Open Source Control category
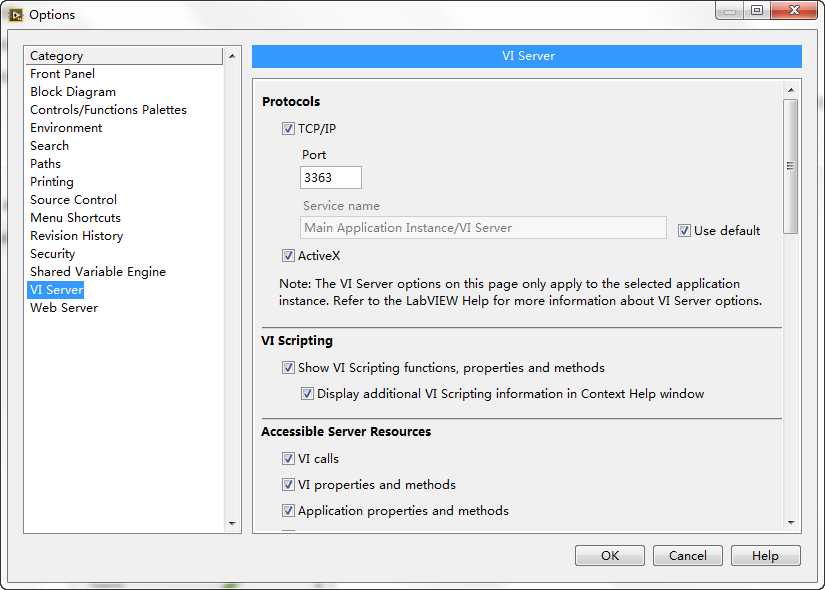This screenshot has width=825, height=590. coord(74,199)
